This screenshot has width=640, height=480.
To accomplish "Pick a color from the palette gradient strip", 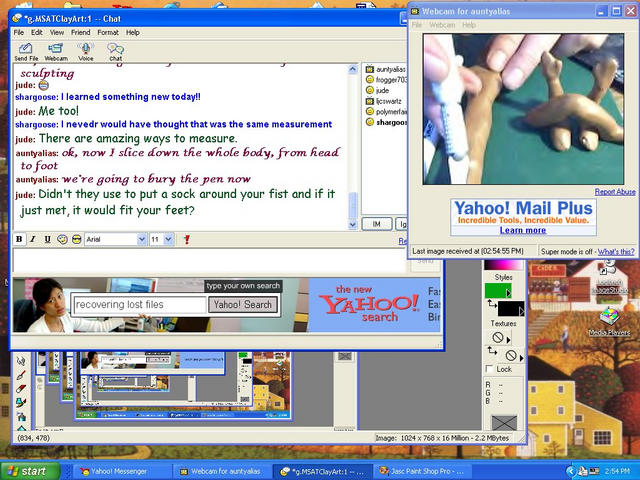I will point(503,264).
